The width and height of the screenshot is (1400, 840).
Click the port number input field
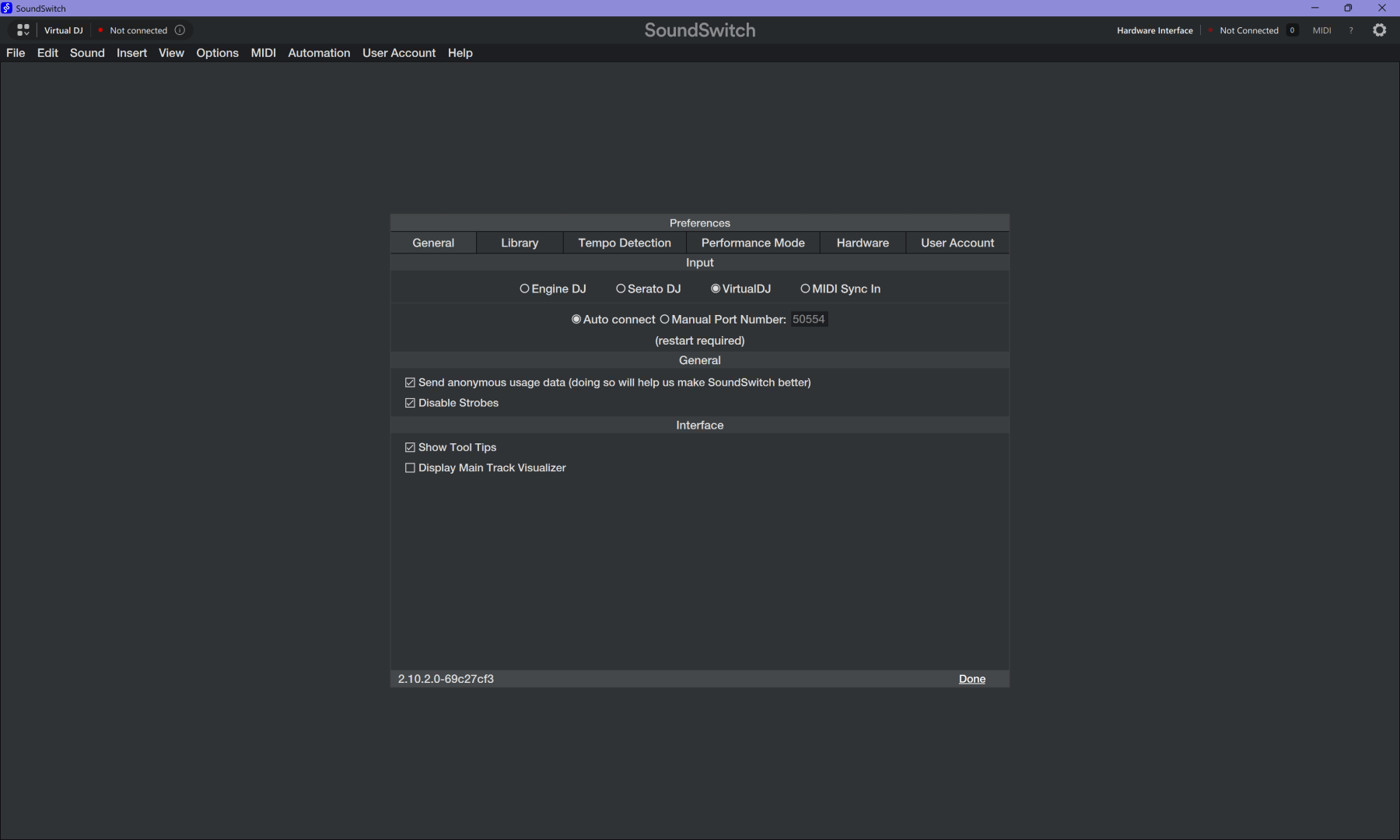click(809, 320)
